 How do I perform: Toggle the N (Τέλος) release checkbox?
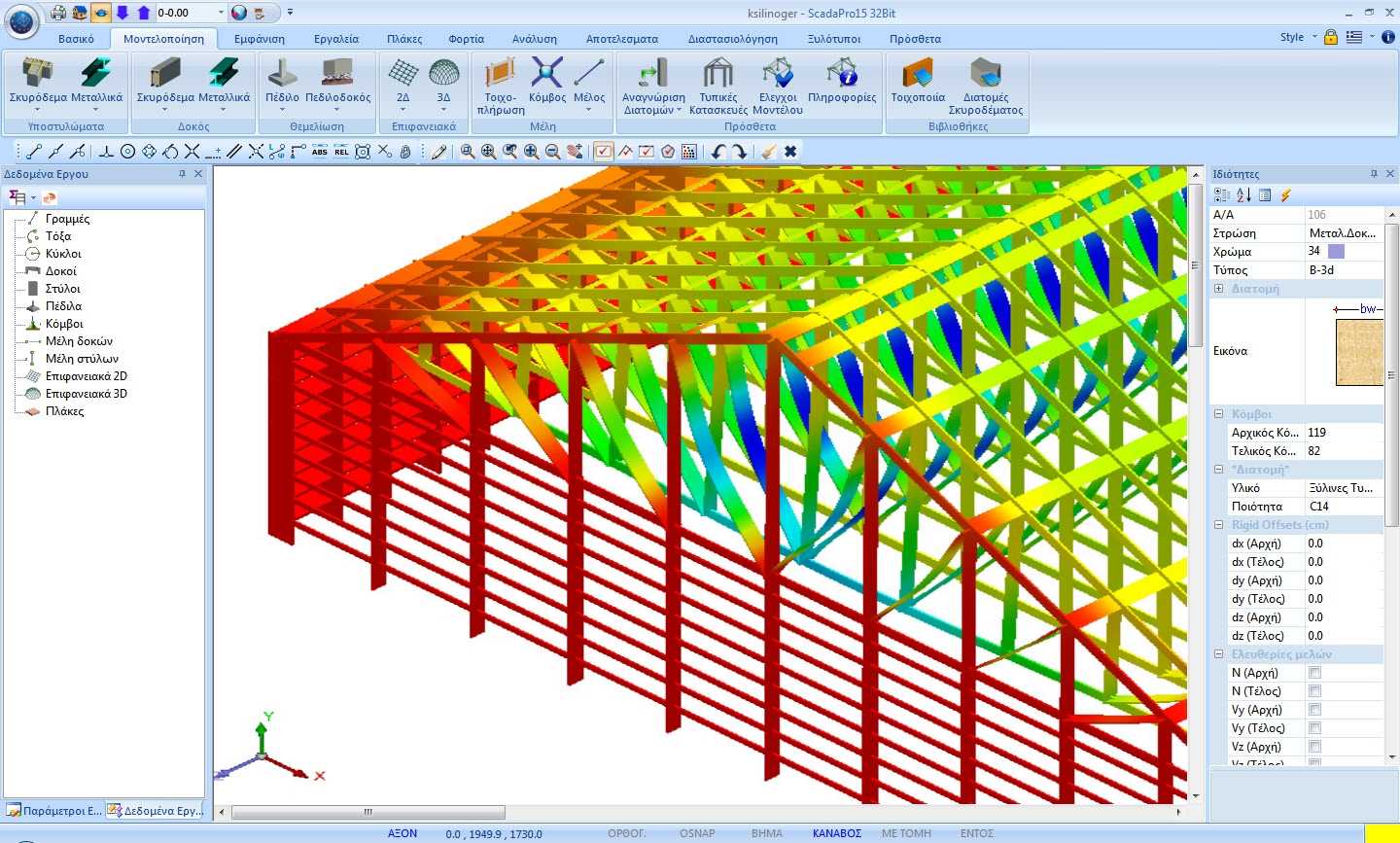1315,691
